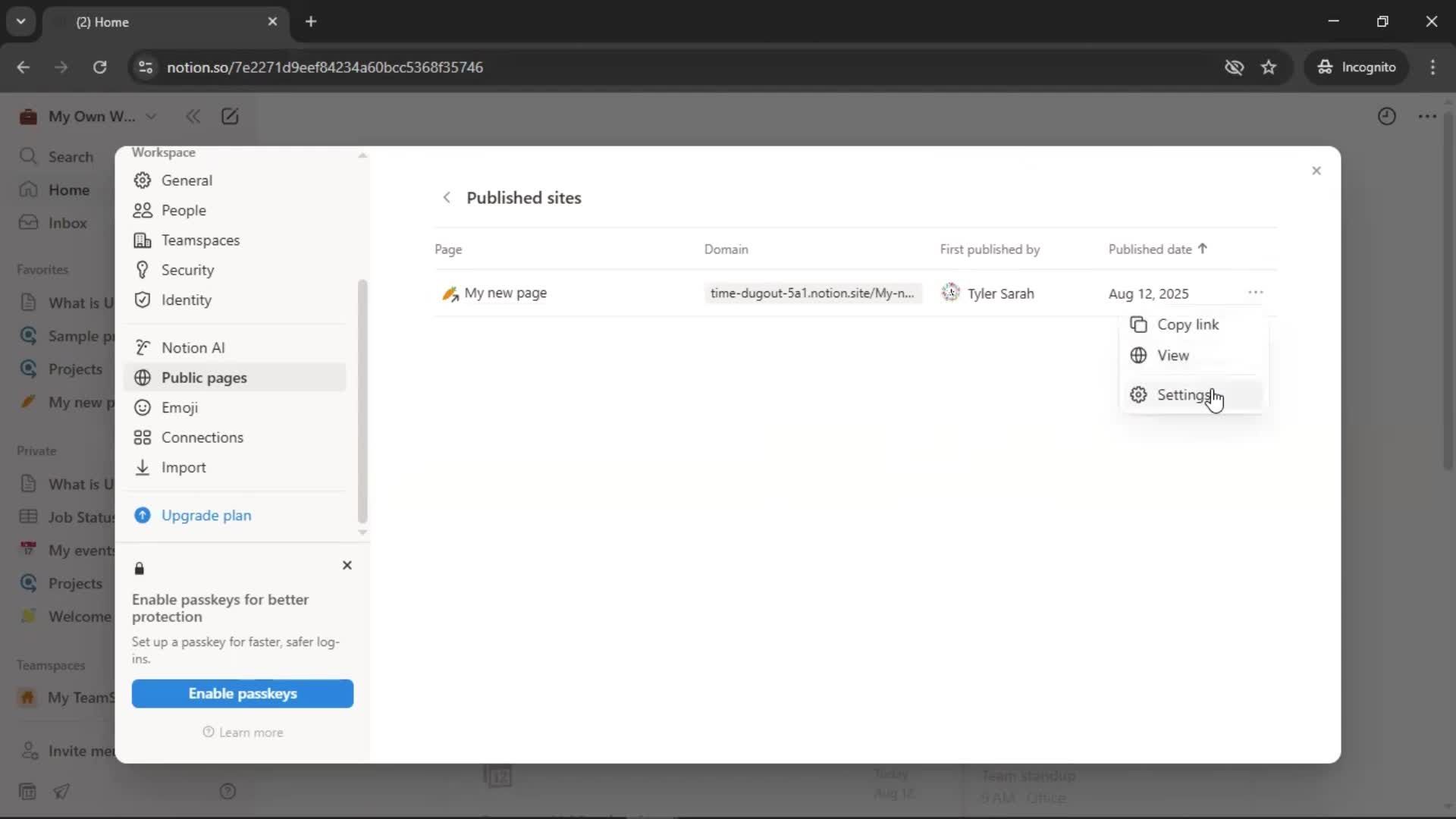Choose Settings from context menu
This screenshot has width=1456, height=819.
pos(1193,395)
